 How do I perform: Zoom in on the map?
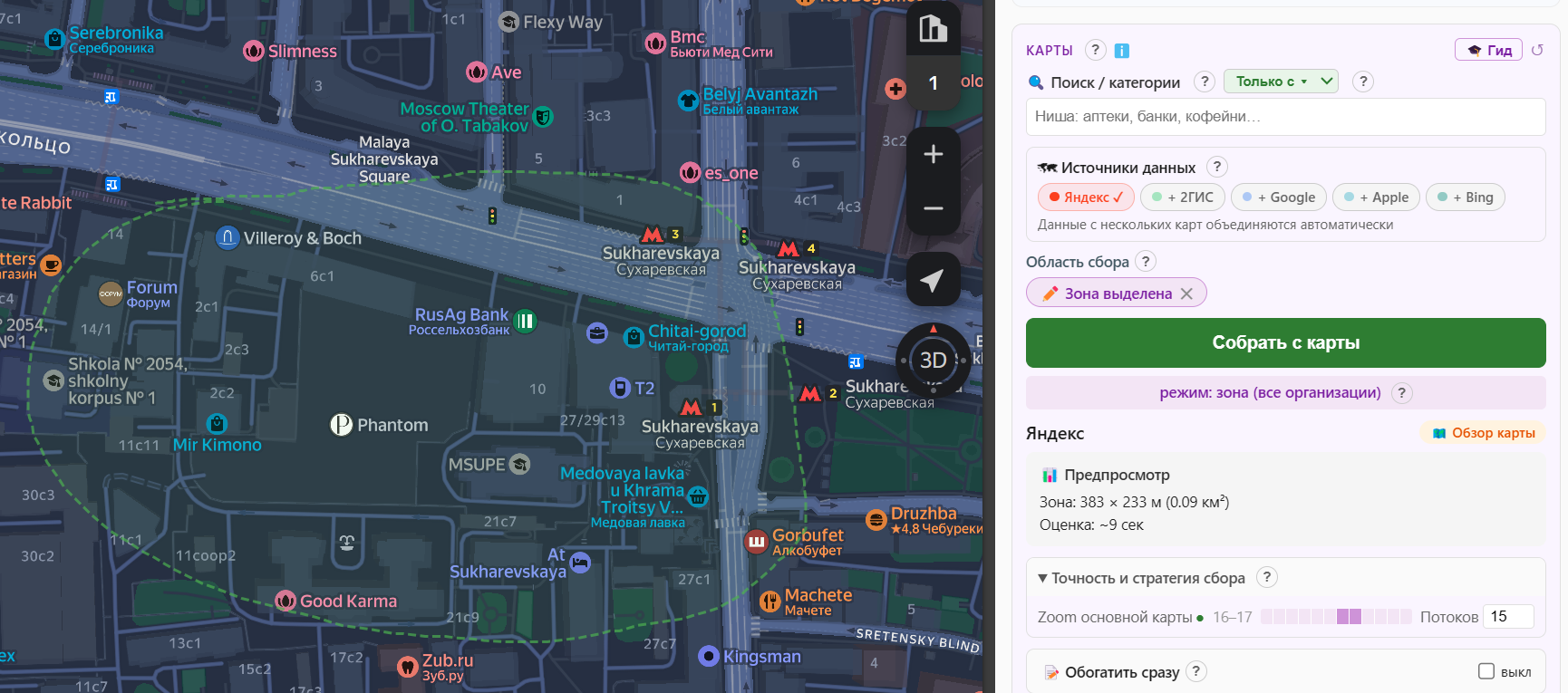pyautogui.click(x=933, y=155)
